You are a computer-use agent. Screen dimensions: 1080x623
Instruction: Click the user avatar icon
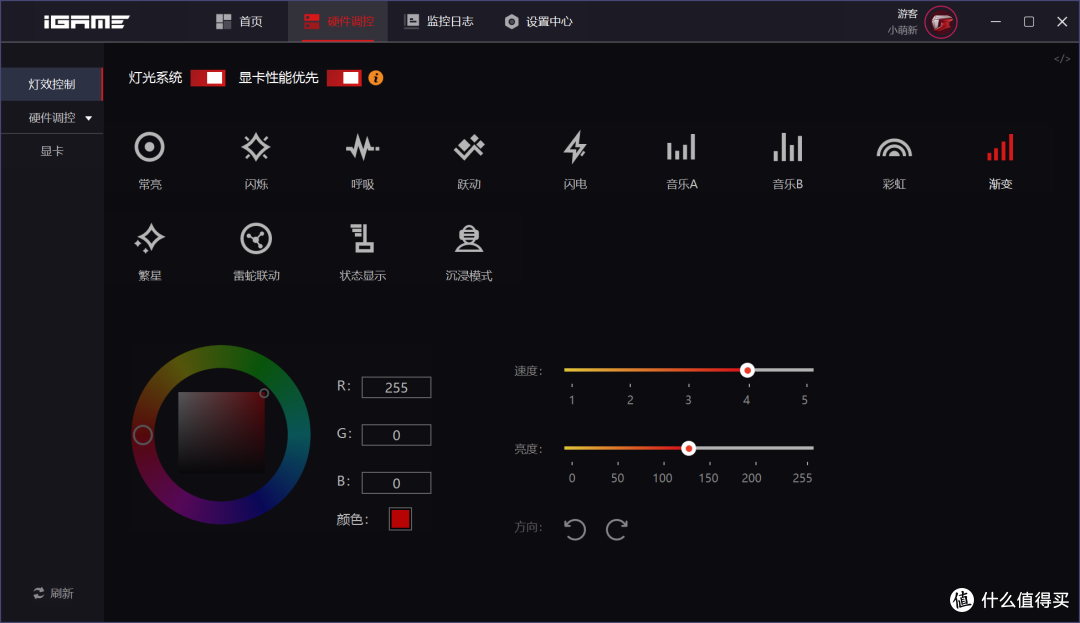pos(941,22)
